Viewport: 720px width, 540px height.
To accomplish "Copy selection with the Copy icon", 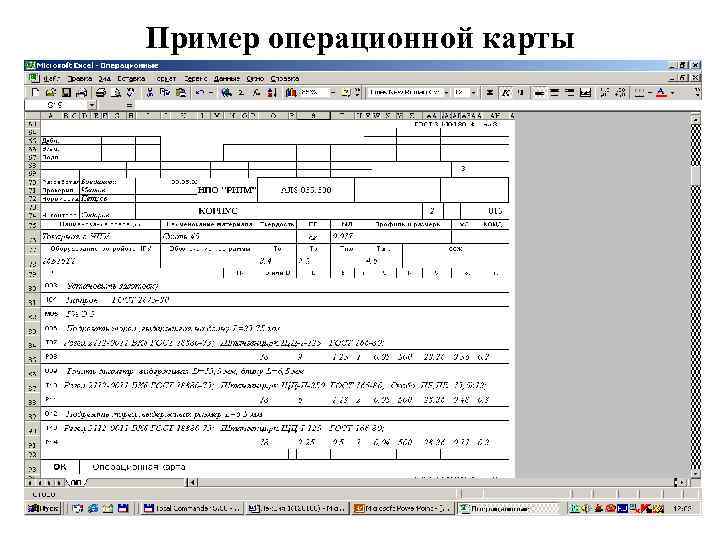I will (165, 93).
